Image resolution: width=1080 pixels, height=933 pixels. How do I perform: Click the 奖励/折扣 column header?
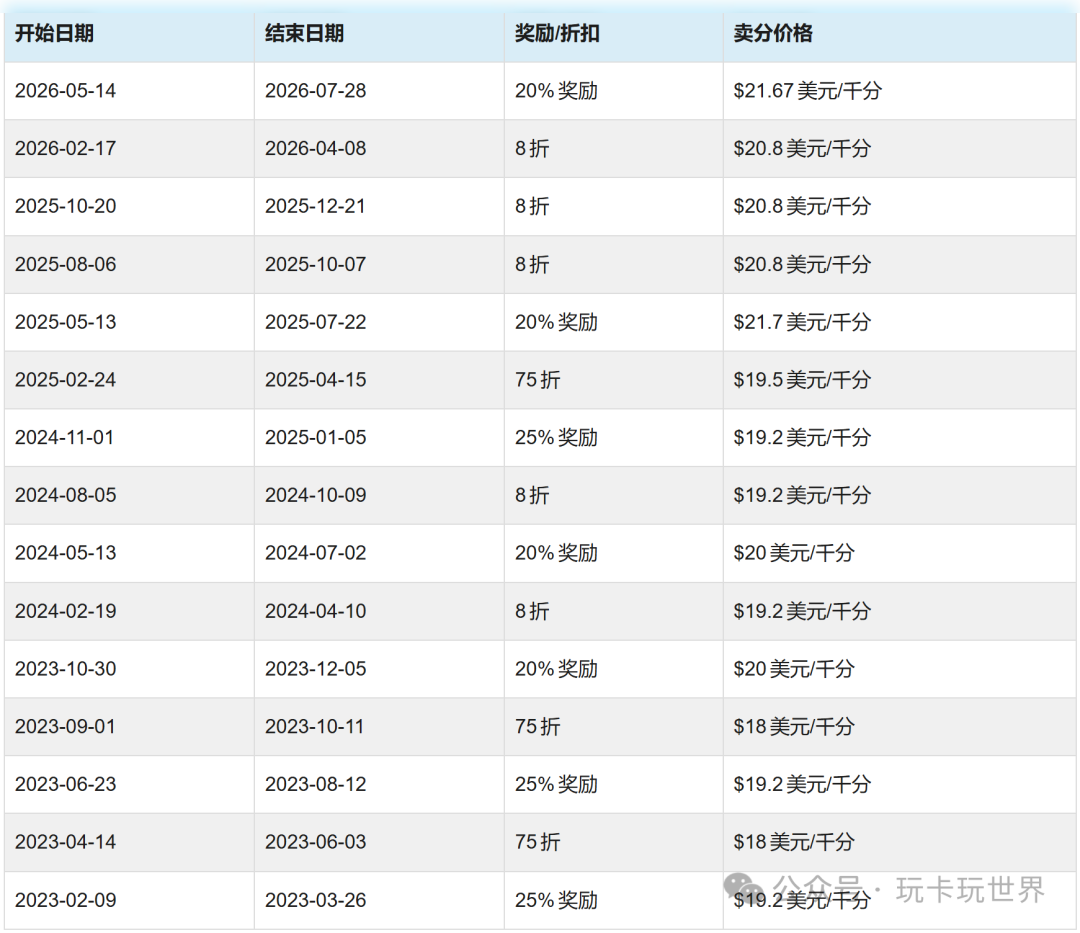click(557, 33)
